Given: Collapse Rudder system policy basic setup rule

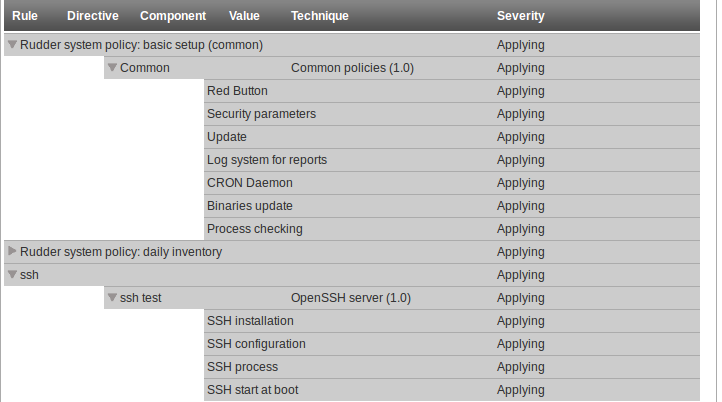Looking at the screenshot, I should click(12, 45).
